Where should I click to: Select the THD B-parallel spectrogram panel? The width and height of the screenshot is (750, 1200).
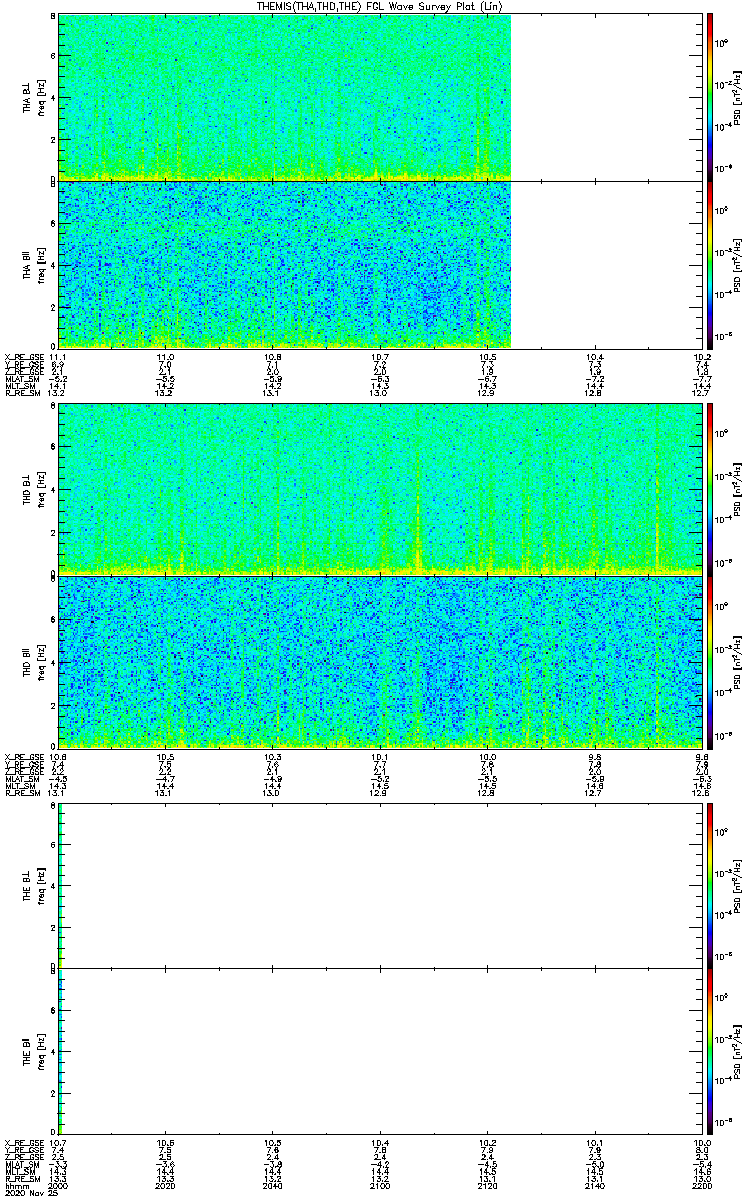[x=380, y=661]
